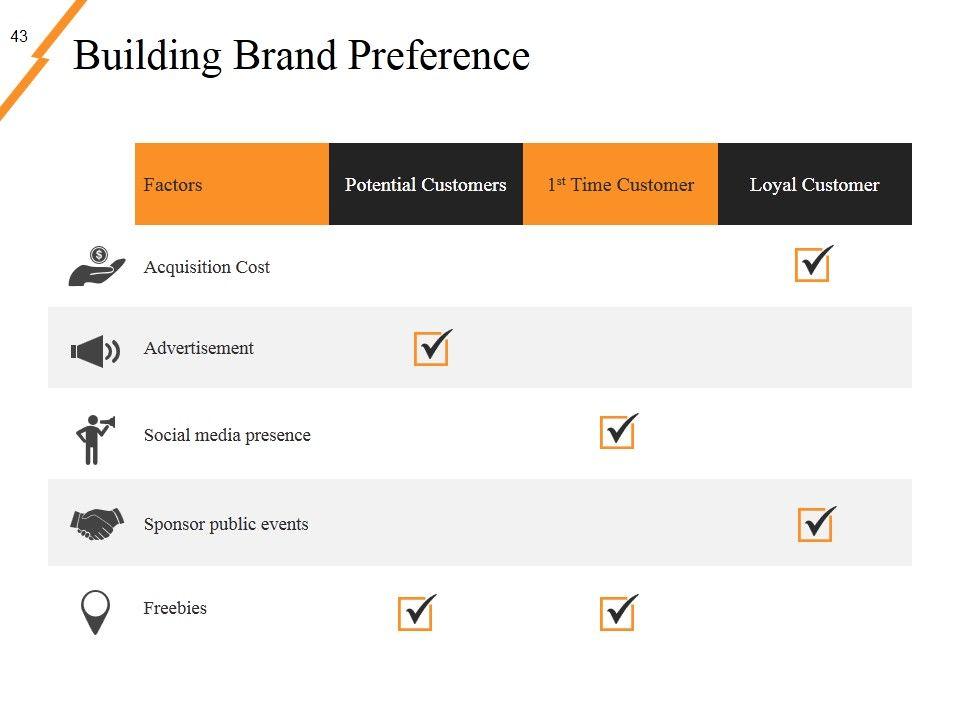The width and height of the screenshot is (960, 720).
Task: Select the Potential Customers column header
Action: [x=426, y=184]
